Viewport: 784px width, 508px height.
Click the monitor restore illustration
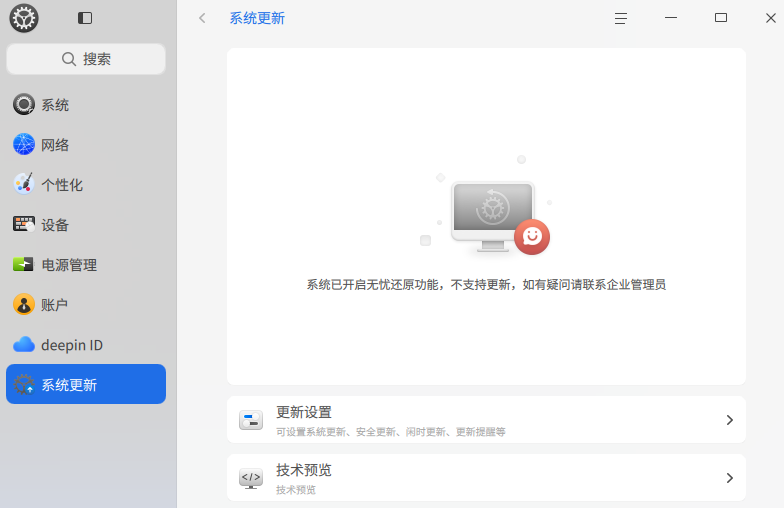click(x=493, y=216)
